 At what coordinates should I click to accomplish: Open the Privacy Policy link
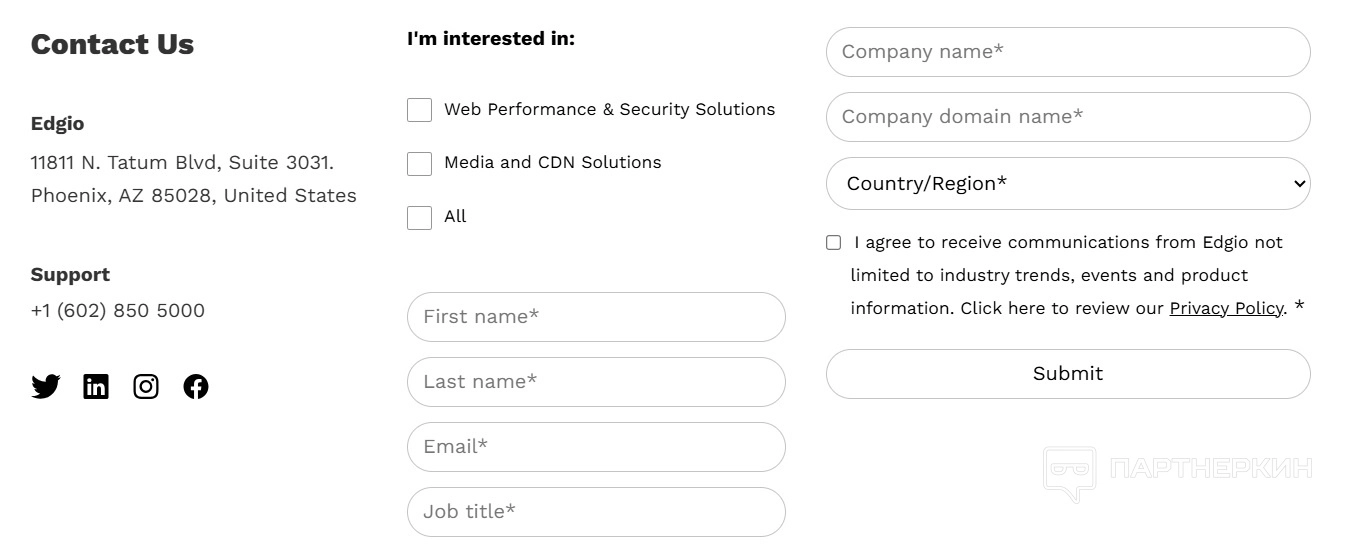[1226, 308]
